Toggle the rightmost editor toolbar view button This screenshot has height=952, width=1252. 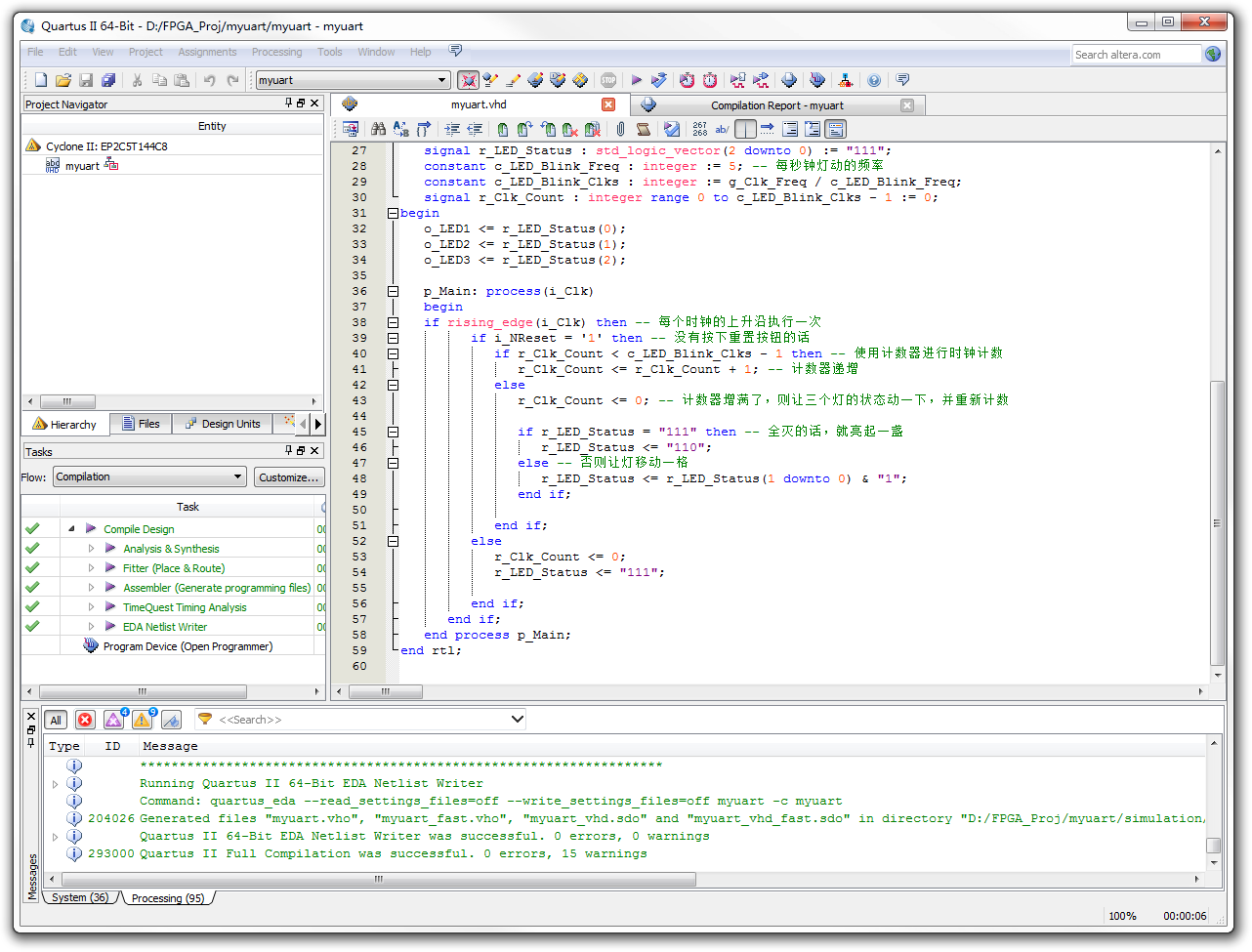(835, 129)
